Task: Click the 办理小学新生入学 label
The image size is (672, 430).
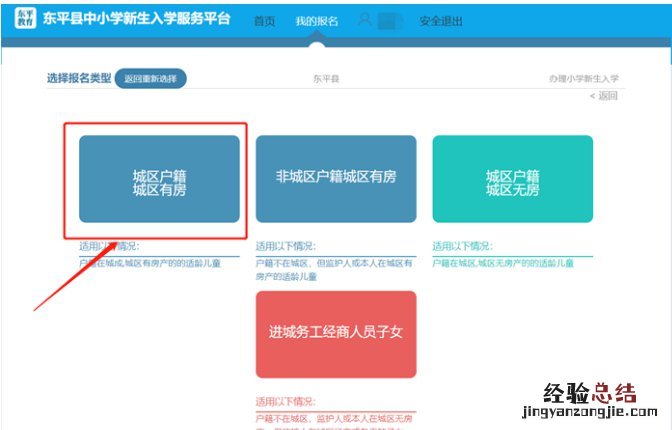Action: coord(583,78)
